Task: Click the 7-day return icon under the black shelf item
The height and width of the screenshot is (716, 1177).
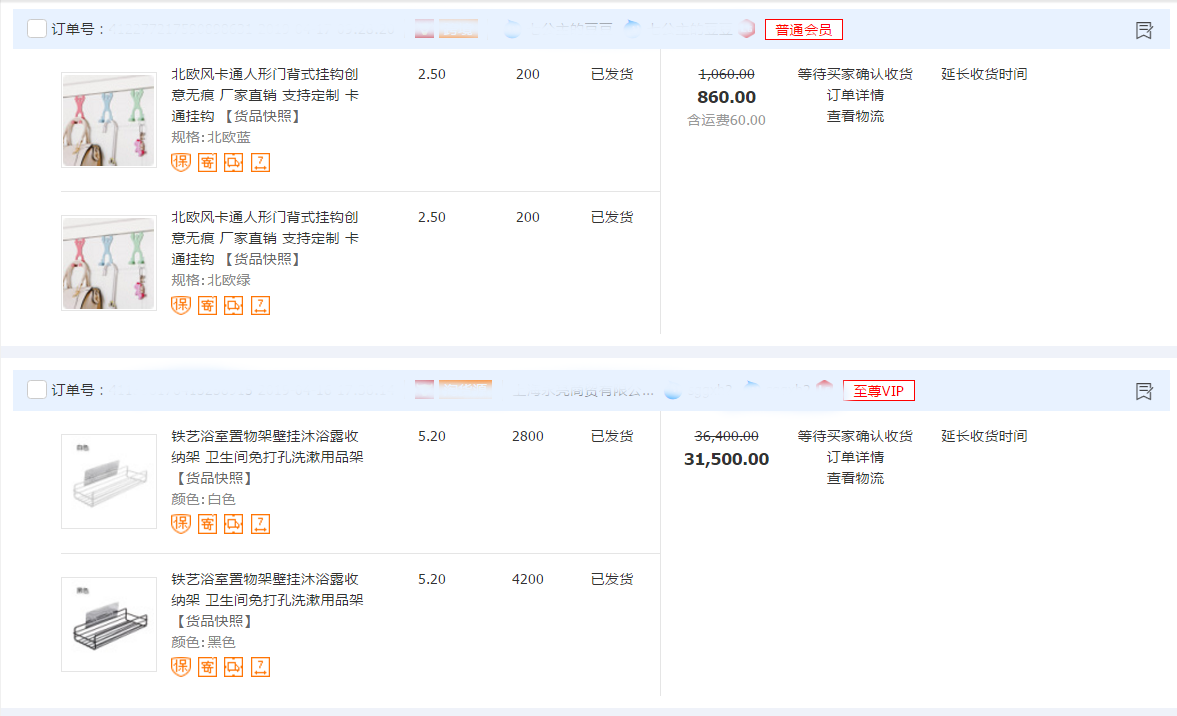Action: pyautogui.click(x=260, y=666)
